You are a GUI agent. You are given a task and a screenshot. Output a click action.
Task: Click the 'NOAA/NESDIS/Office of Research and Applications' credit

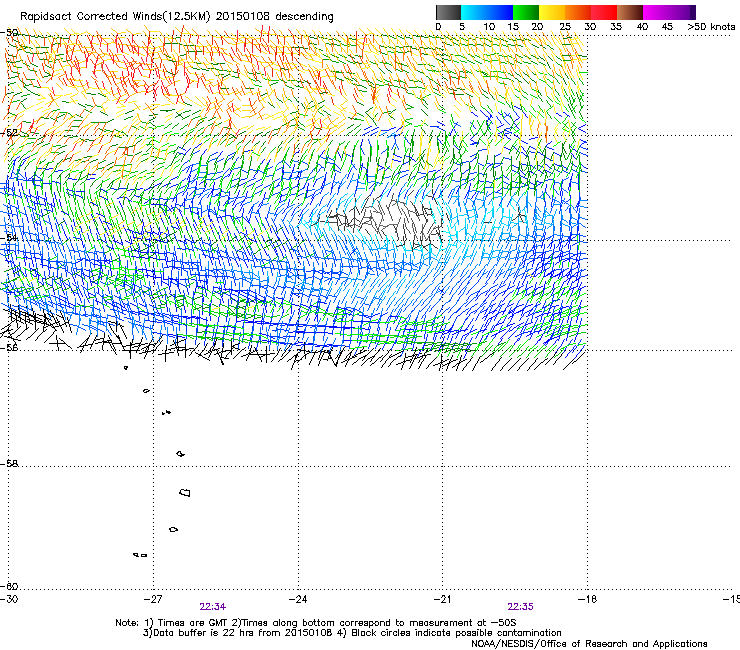[589, 643]
